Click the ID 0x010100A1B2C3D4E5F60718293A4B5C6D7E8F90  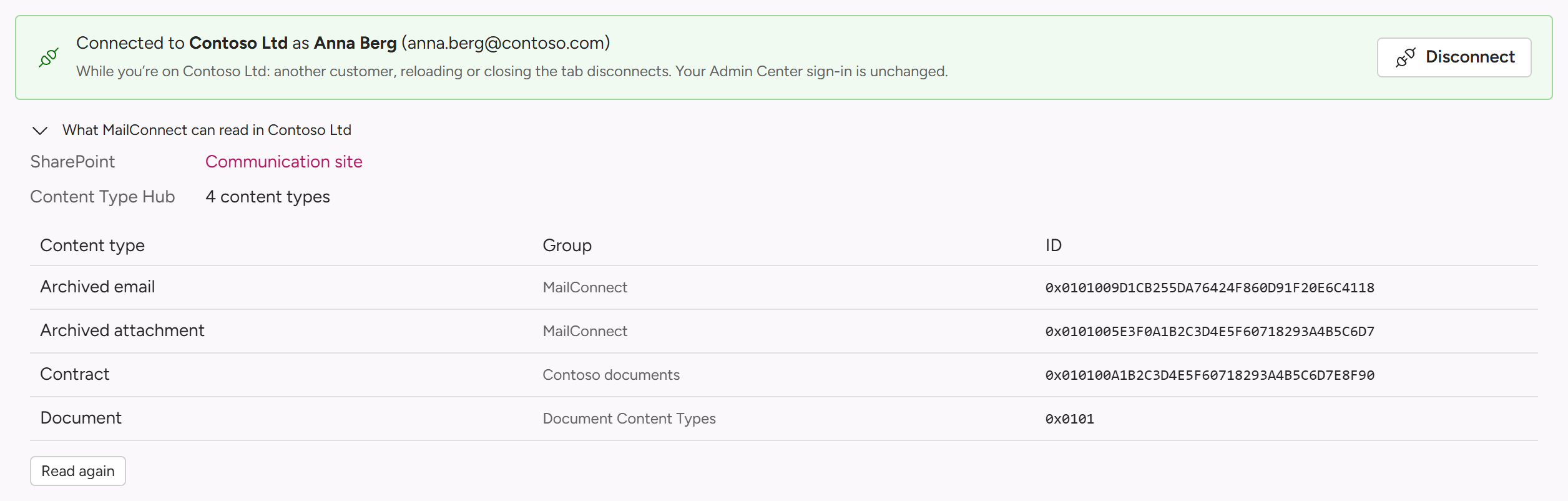pyautogui.click(x=1210, y=375)
